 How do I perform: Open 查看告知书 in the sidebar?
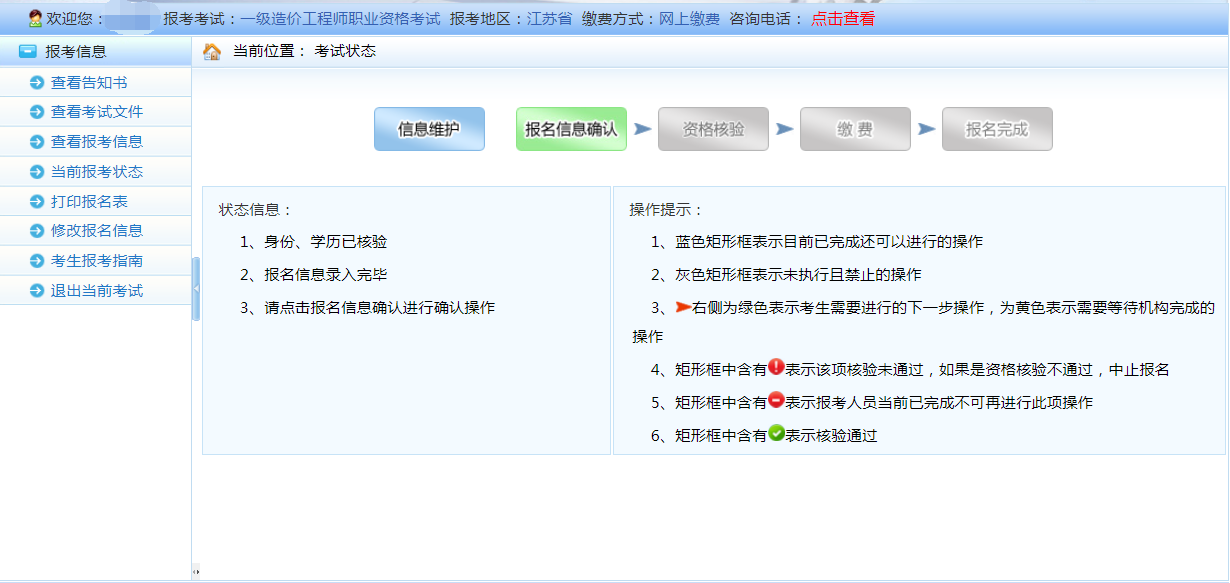(x=89, y=83)
